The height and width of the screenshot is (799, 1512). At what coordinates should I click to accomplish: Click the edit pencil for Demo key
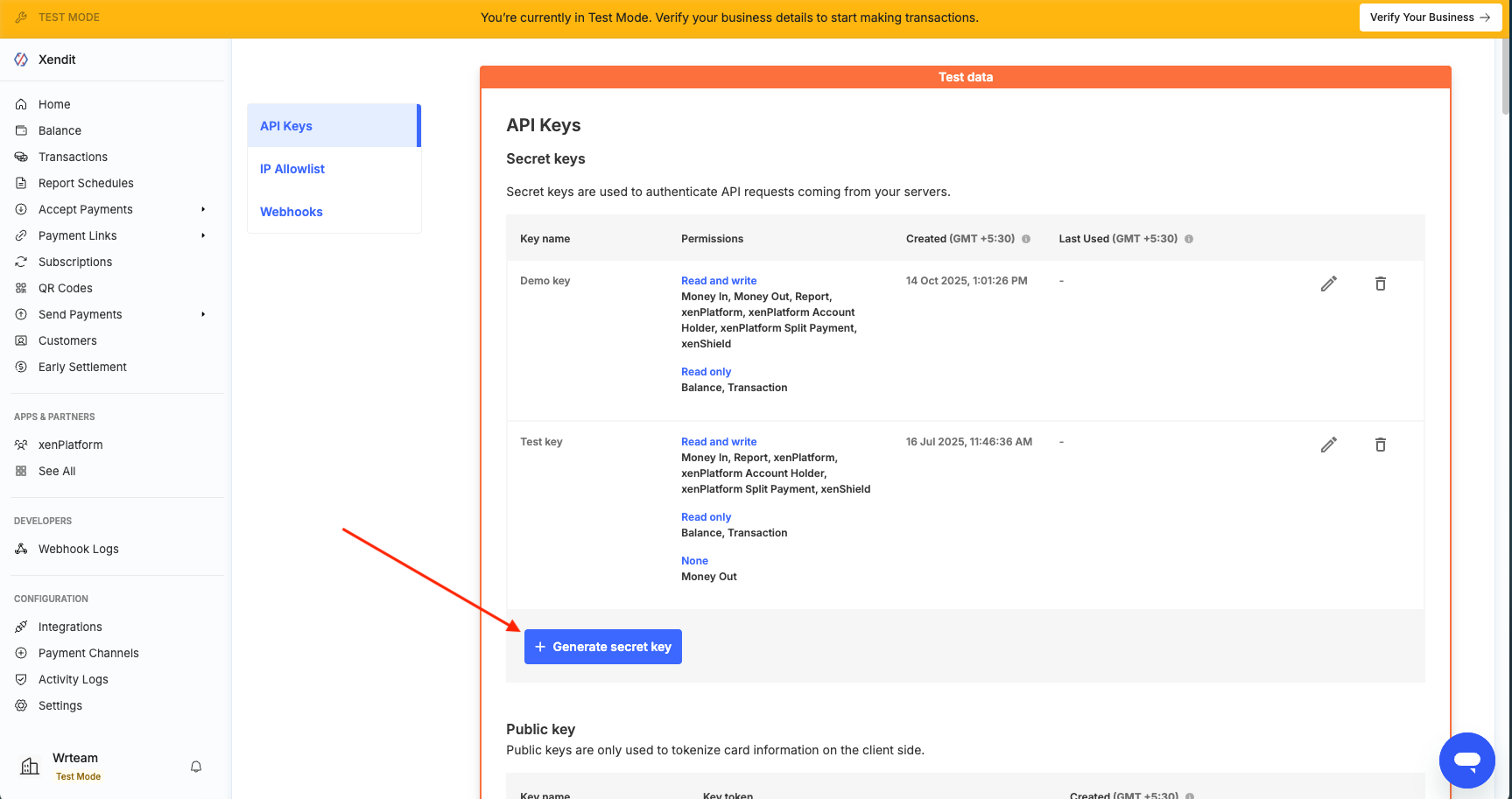1328,284
